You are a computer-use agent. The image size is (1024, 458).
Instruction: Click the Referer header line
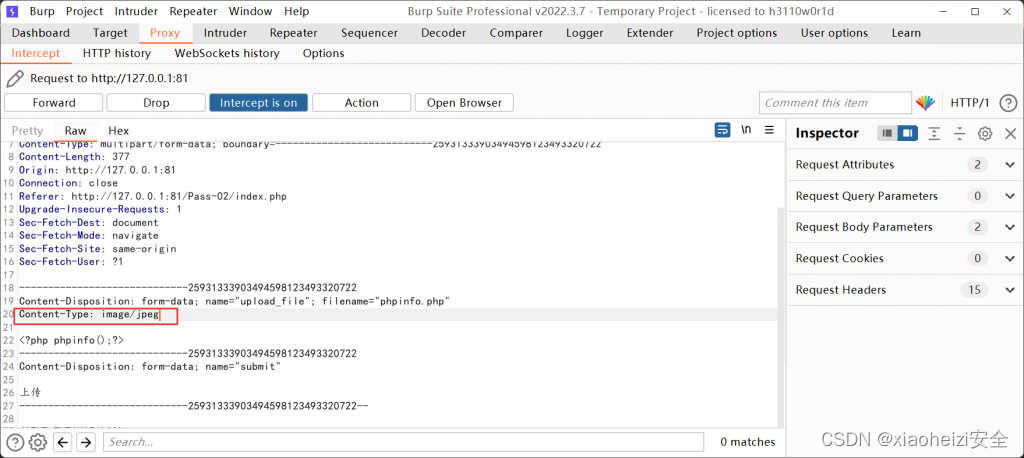click(x=153, y=196)
